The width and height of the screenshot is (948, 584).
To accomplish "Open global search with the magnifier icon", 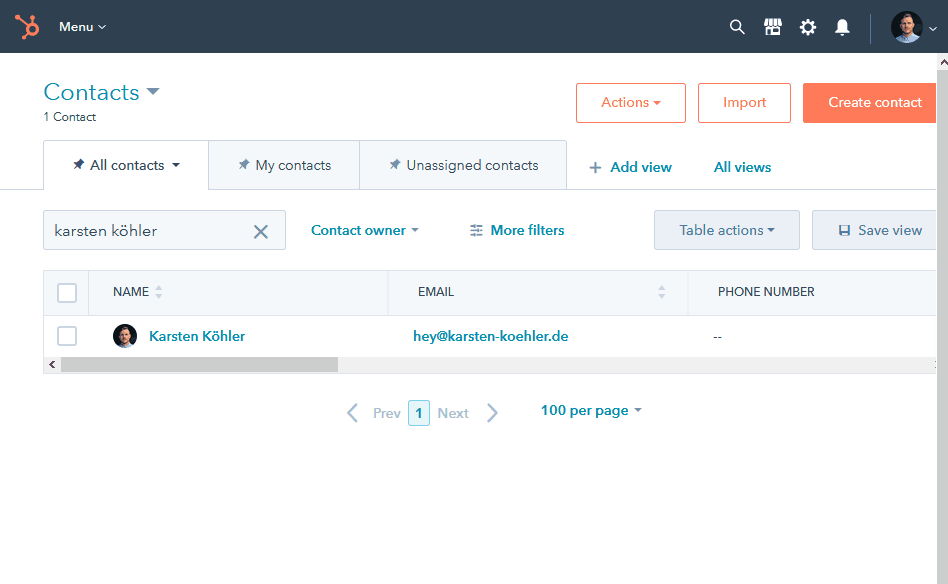I will coord(737,27).
